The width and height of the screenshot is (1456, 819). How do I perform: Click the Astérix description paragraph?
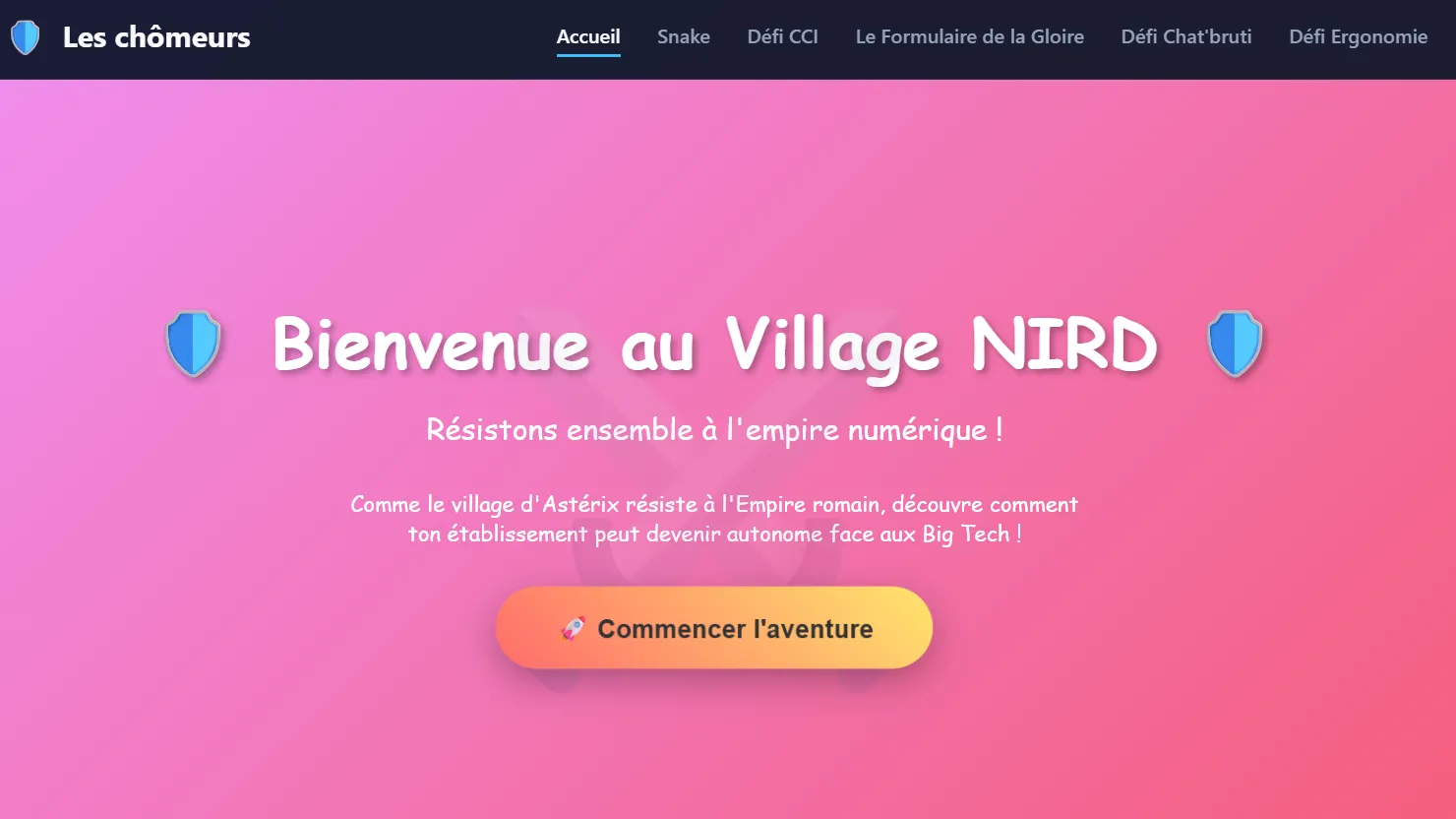coord(715,519)
